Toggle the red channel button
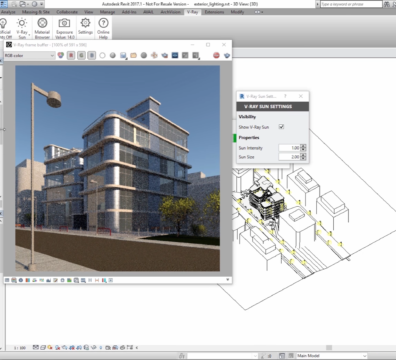This screenshot has height=360, width=396. coord(71,55)
